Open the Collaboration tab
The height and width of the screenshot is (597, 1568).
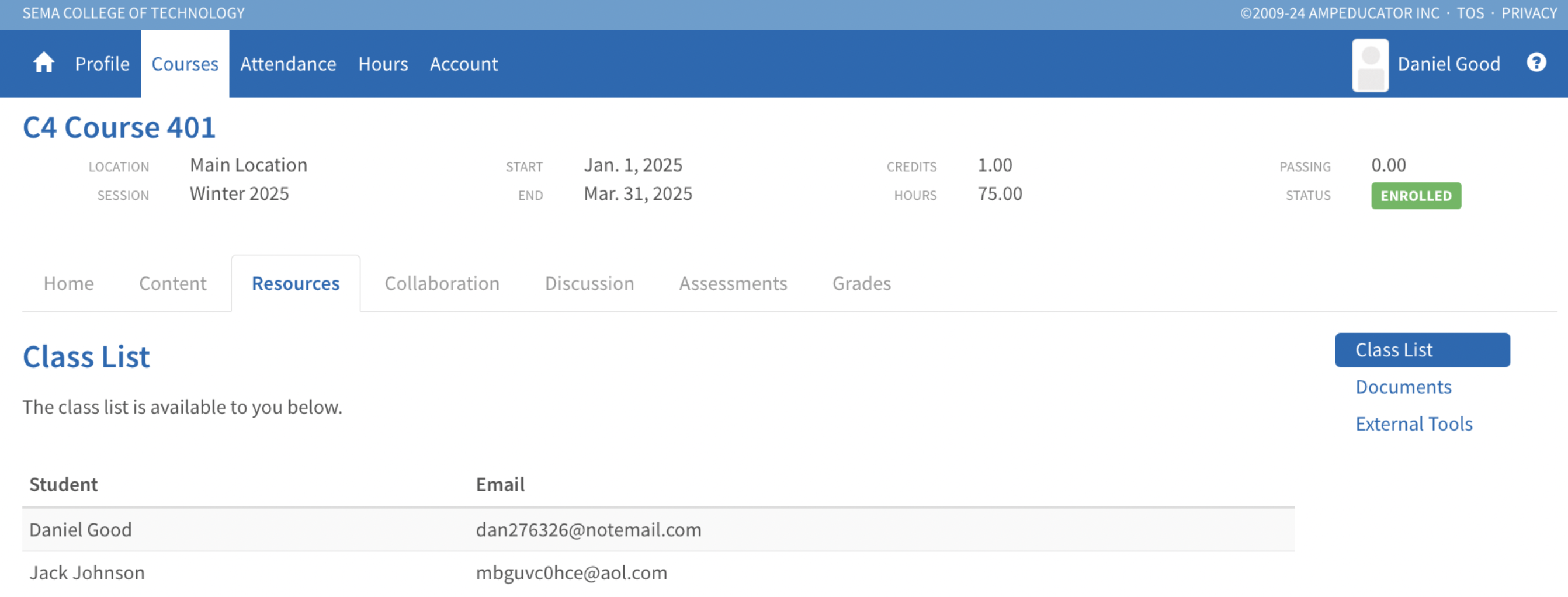pyautogui.click(x=441, y=283)
